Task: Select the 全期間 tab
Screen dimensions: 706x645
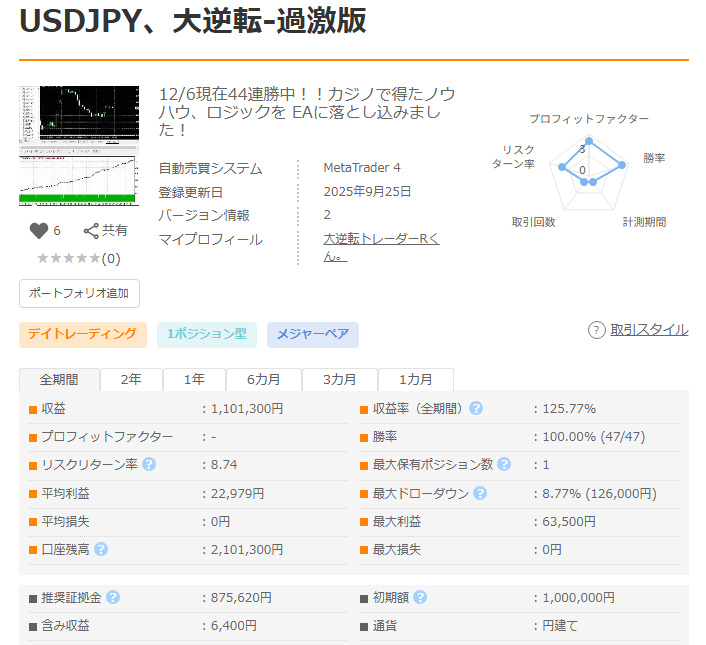Action: click(59, 379)
